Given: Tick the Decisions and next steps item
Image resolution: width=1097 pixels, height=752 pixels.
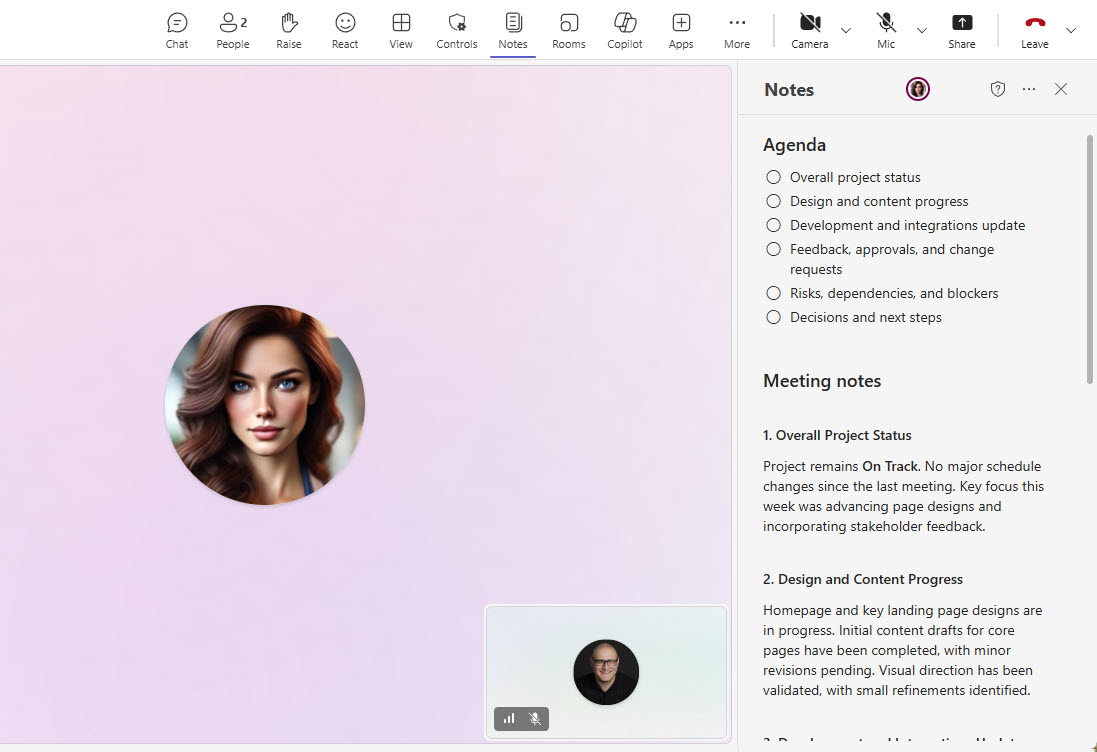Looking at the screenshot, I should 773,317.
